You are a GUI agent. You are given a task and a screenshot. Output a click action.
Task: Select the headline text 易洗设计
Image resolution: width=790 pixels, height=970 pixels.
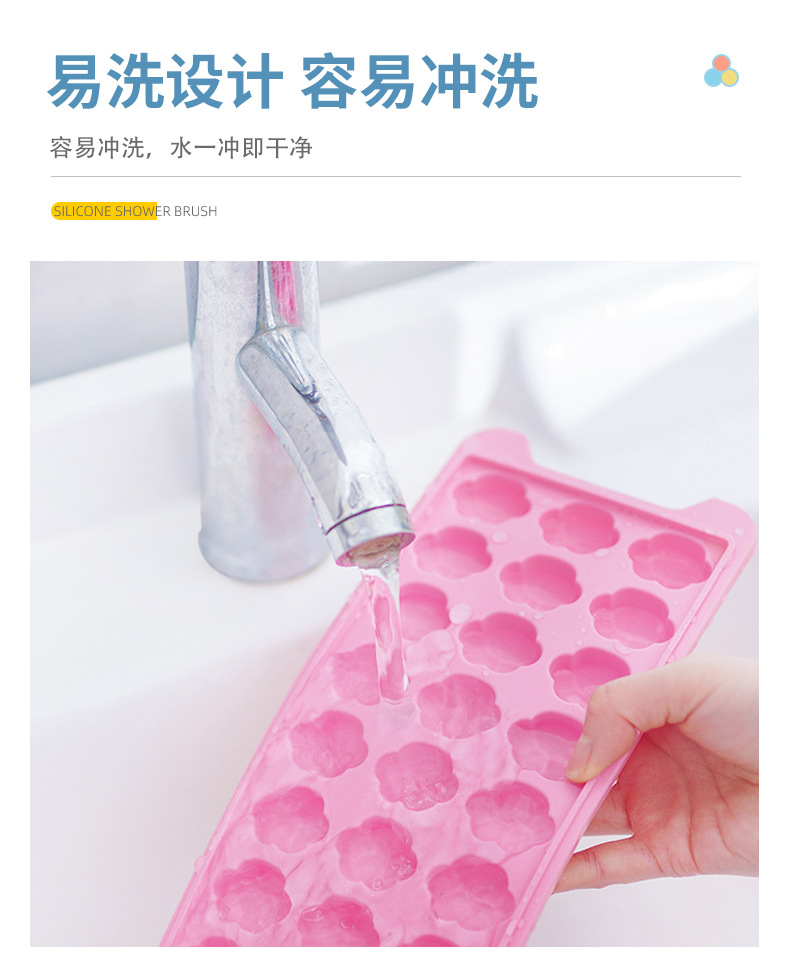click(x=166, y=82)
